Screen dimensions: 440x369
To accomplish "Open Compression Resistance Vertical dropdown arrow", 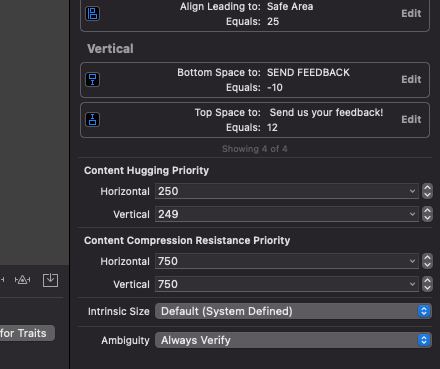I will (x=412, y=284).
